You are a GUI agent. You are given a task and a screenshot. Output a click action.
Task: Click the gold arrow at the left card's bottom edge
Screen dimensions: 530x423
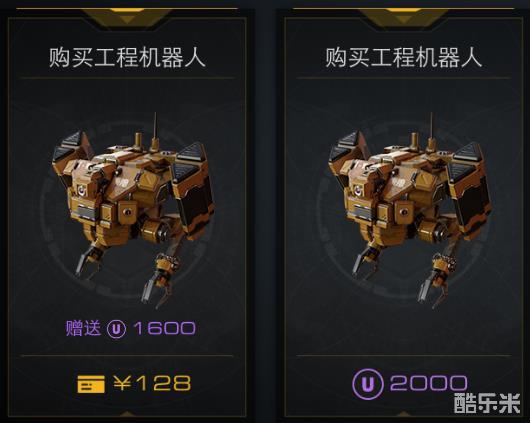[127, 415]
